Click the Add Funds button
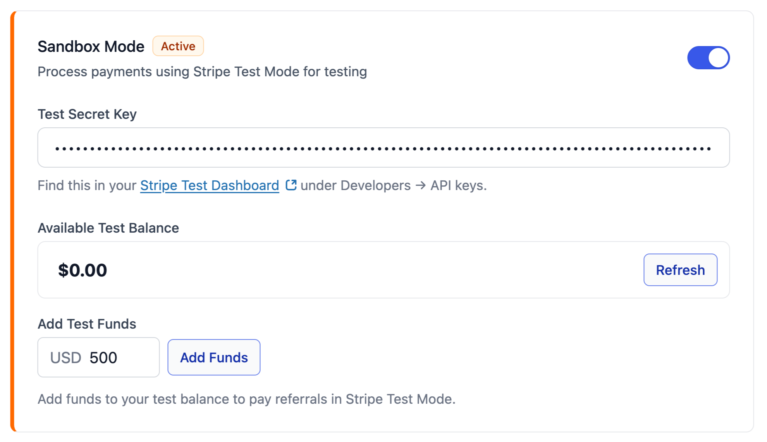767x442 pixels. [x=214, y=357]
